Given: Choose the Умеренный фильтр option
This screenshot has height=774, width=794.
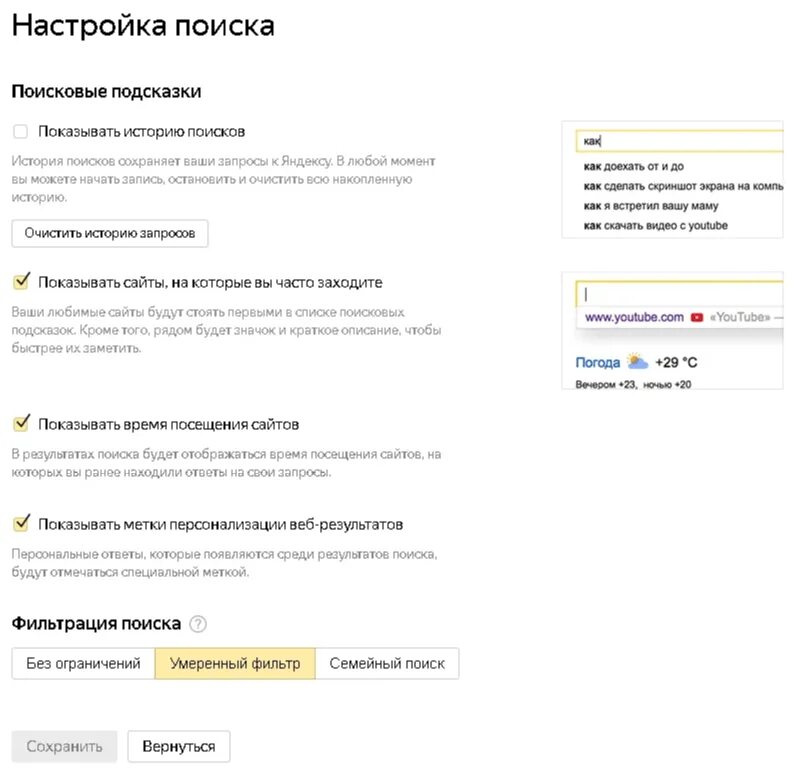Looking at the screenshot, I should (x=235, y=664).
